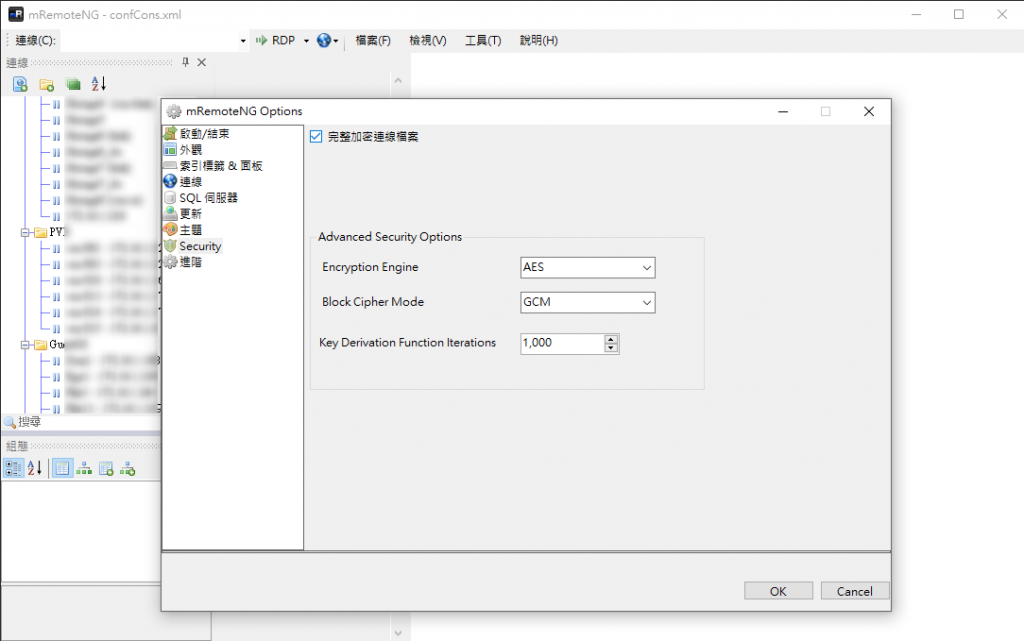
Task: Open the connection (連線) combo box dropdown
Action: pos(243,40)
